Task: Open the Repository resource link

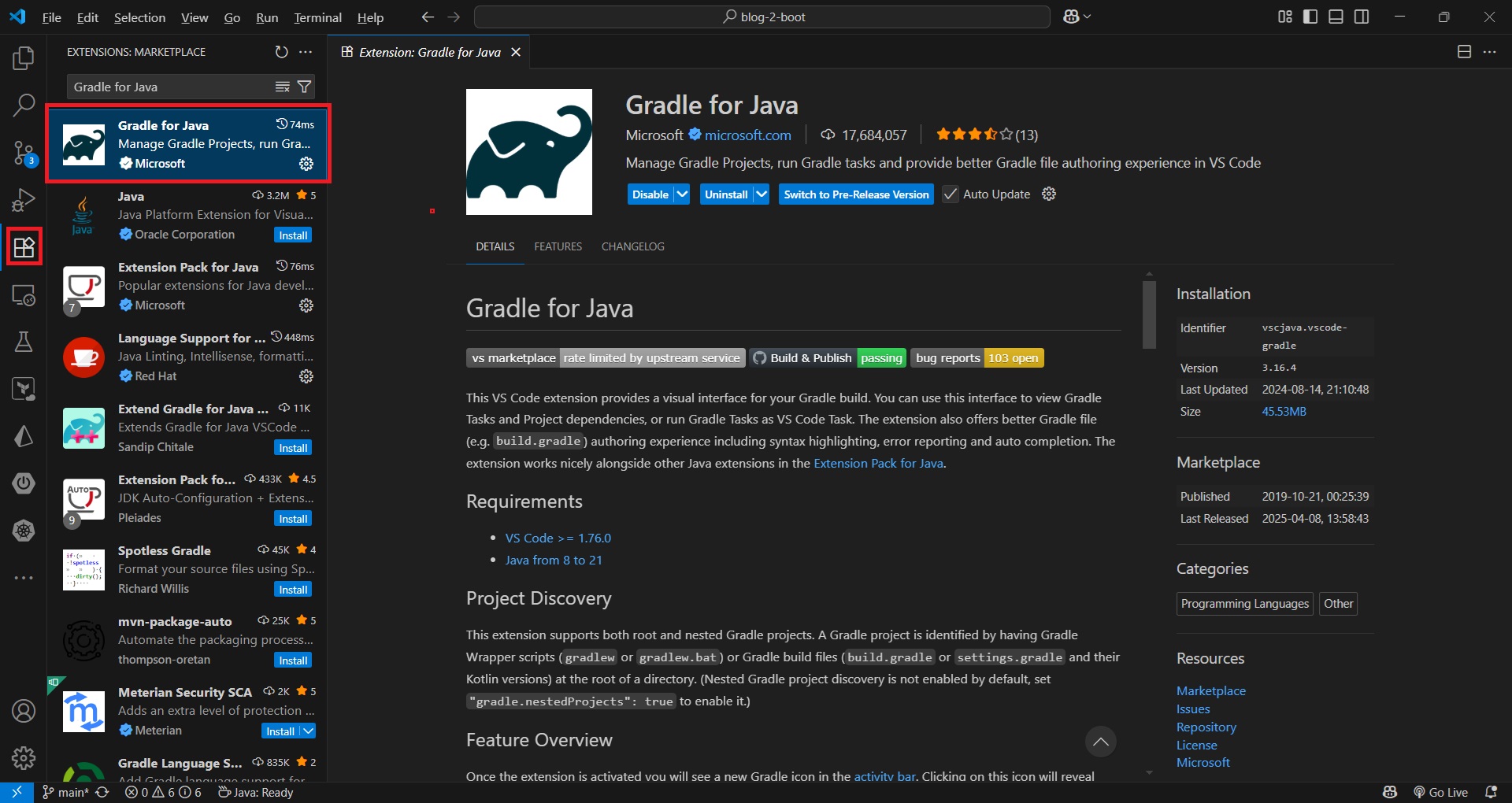Action: tap(1206, 727)
